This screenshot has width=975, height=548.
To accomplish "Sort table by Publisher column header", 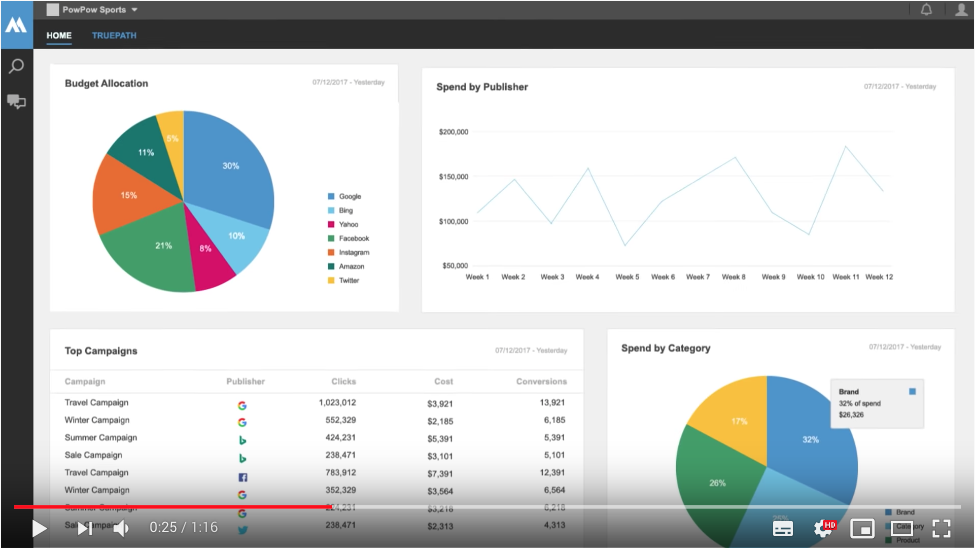I will pos(245,381).
